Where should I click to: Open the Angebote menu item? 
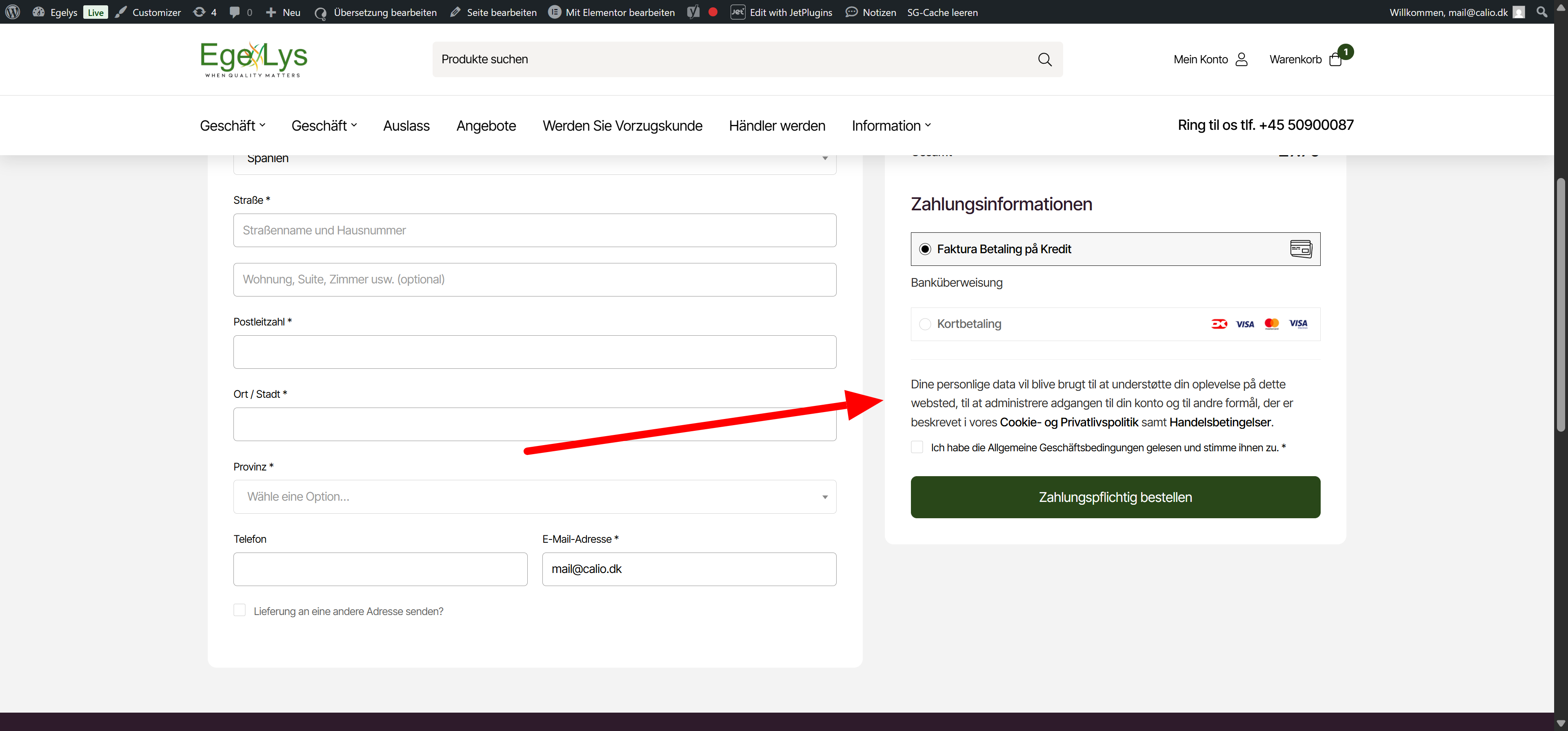tap(486, 125)
